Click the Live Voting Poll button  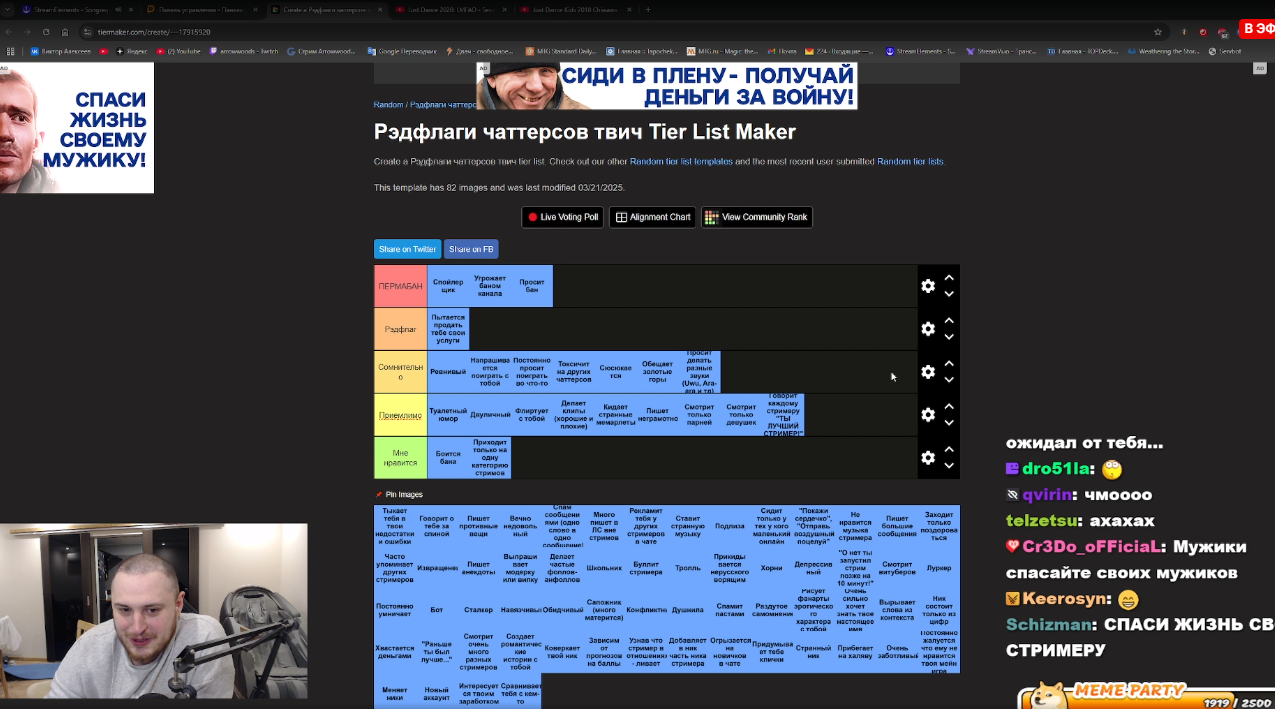[x=563, y=217]
